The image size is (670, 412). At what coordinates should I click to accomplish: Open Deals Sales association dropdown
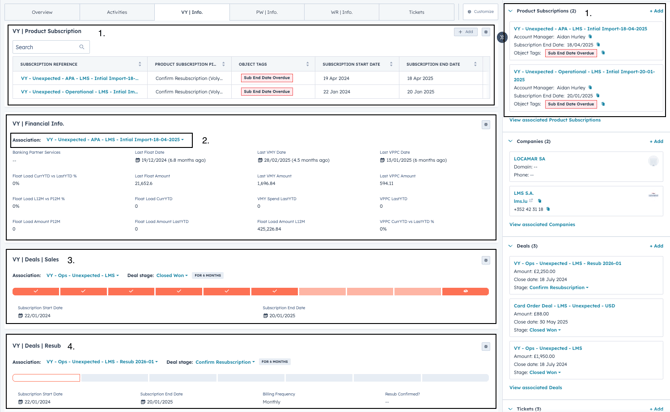pyautogui.click(x=82, y=276)
